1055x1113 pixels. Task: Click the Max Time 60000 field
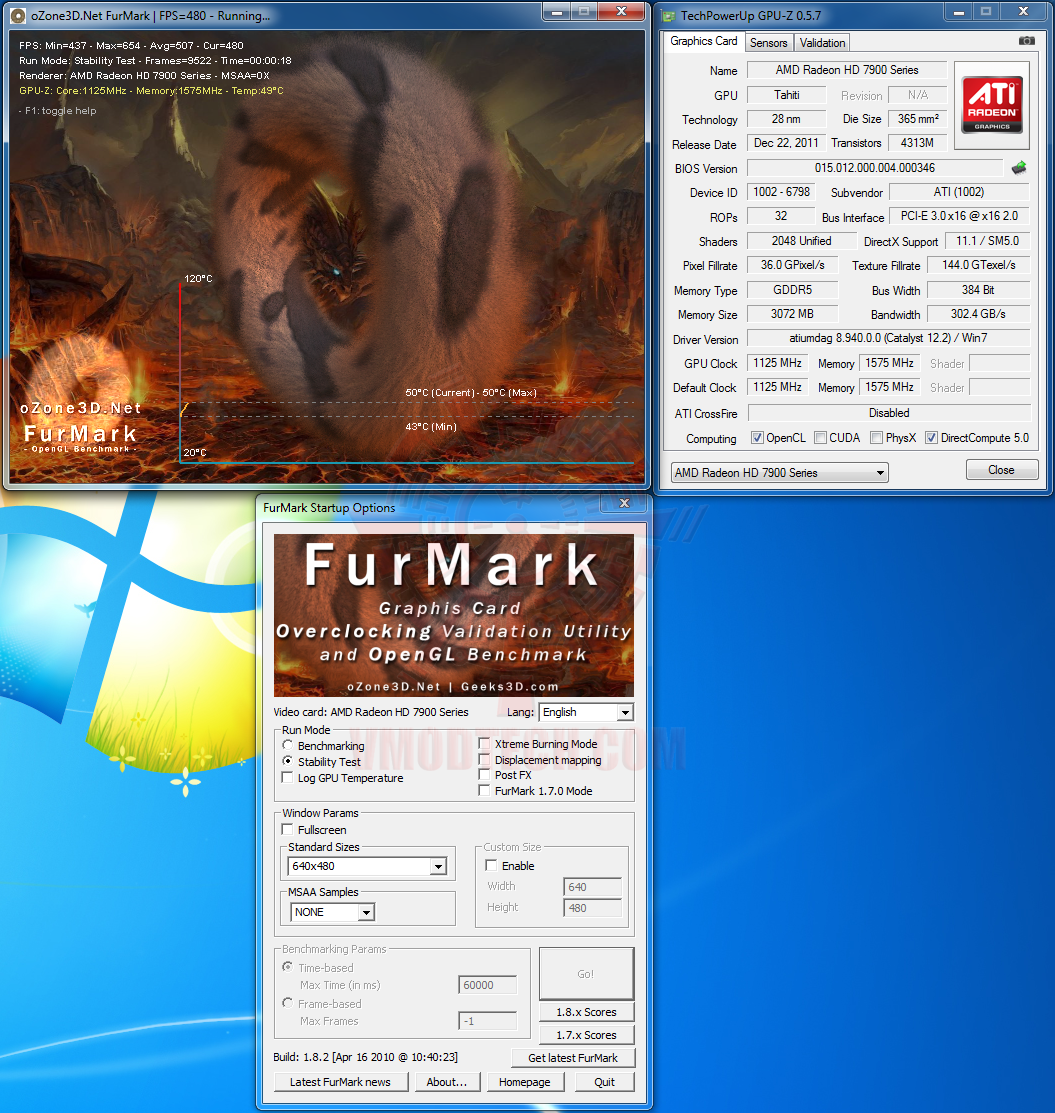coord(488,985)
